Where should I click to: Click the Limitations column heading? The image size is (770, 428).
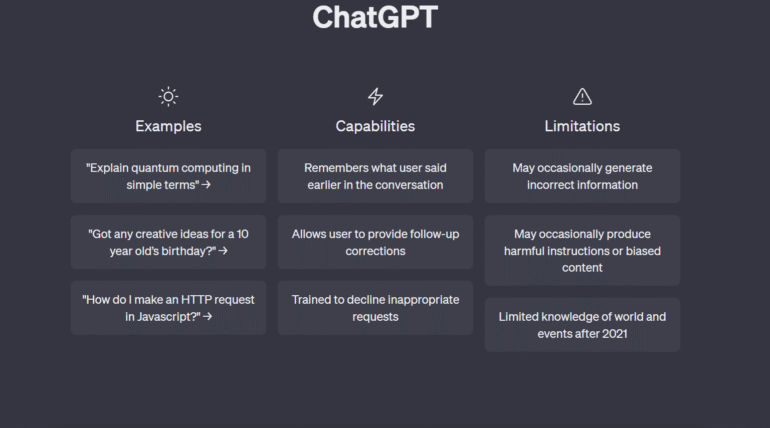point(582,126)
